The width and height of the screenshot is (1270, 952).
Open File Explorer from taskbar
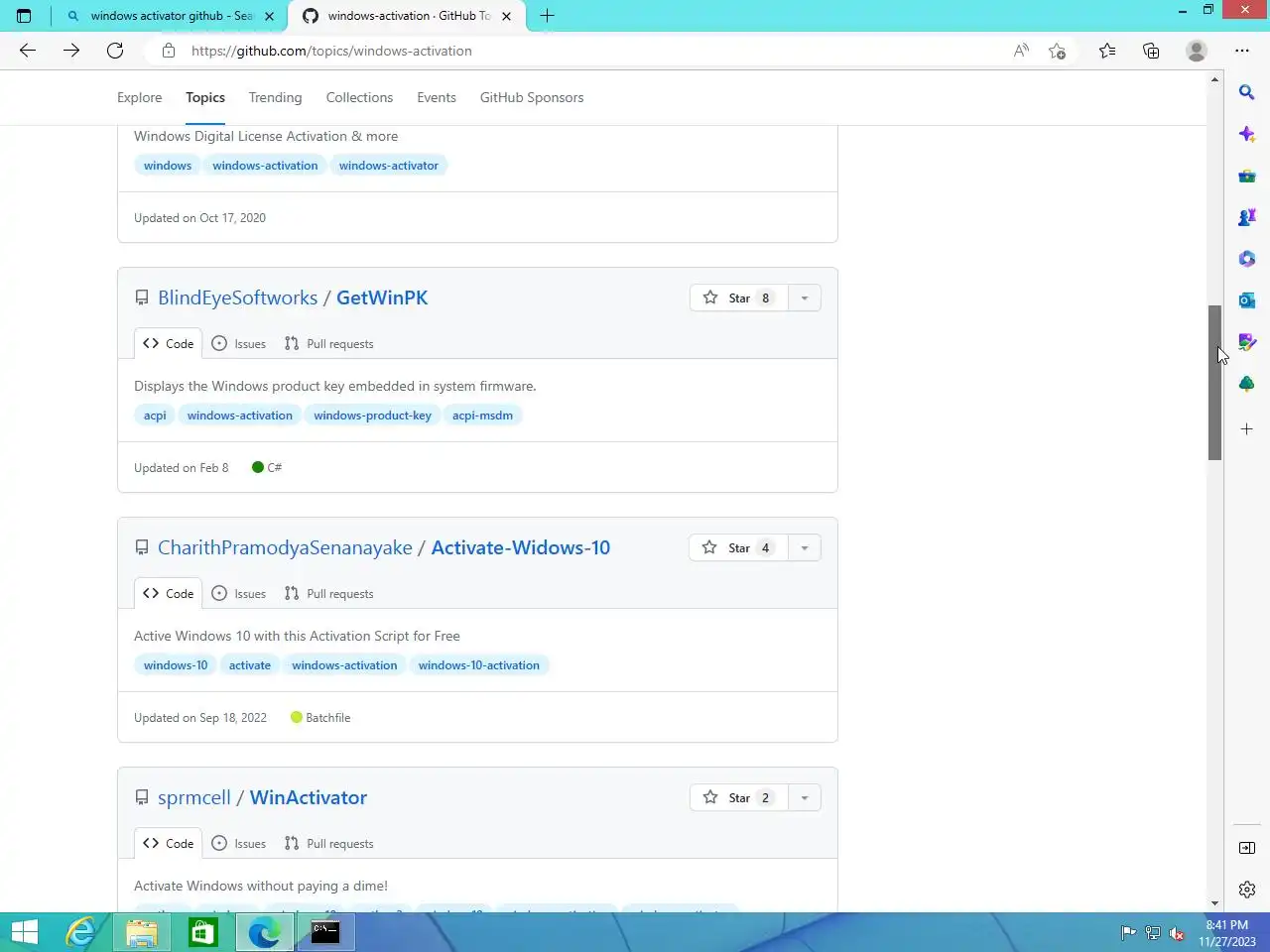142,932
